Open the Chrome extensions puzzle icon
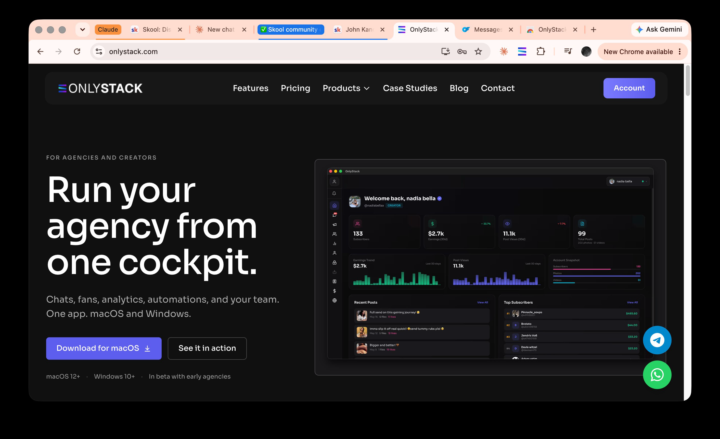This screenshot has height=439, width=720. pos(540,51)
